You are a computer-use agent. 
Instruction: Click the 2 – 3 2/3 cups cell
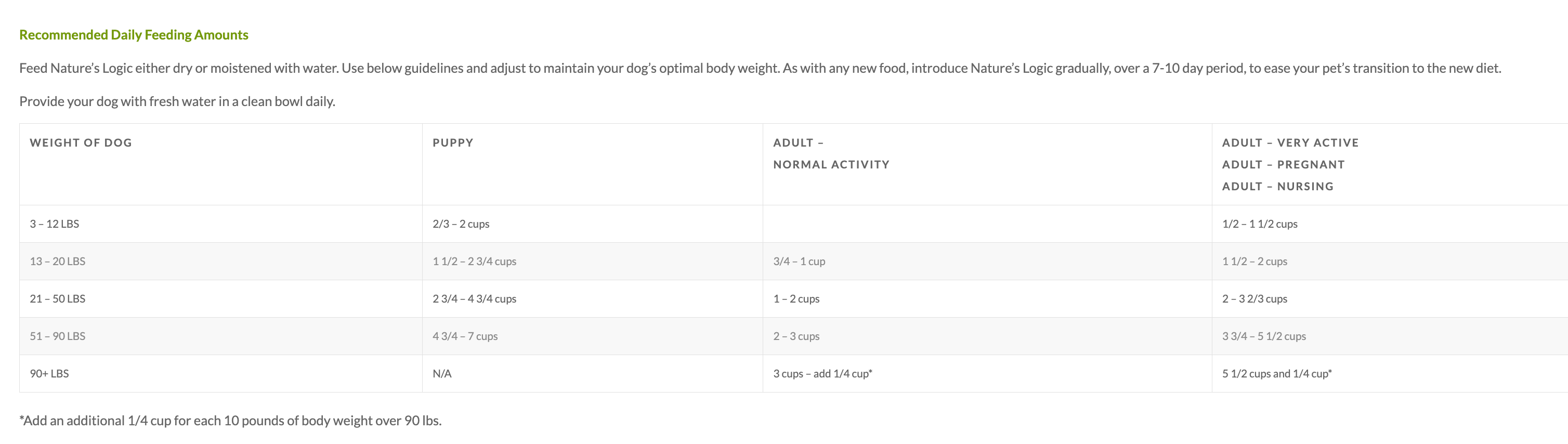point(1255,298)
